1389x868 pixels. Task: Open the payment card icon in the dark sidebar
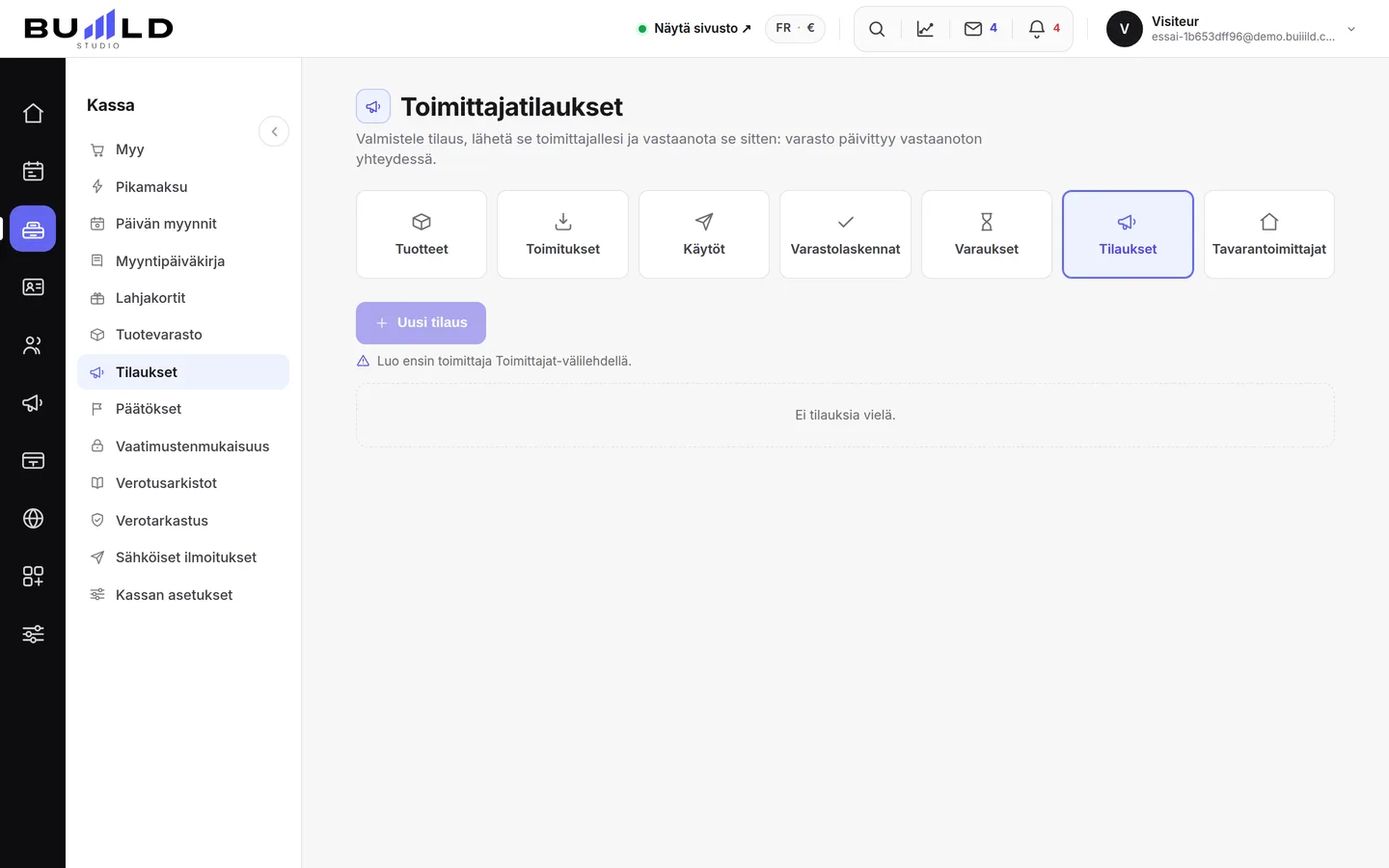tap(33, 460)
